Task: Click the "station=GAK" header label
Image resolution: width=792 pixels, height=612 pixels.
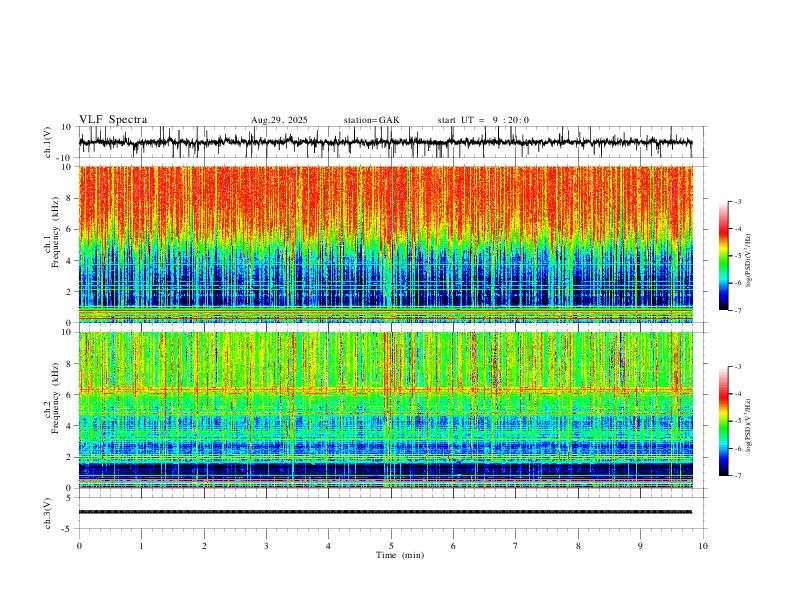Action: pos(371,120)
